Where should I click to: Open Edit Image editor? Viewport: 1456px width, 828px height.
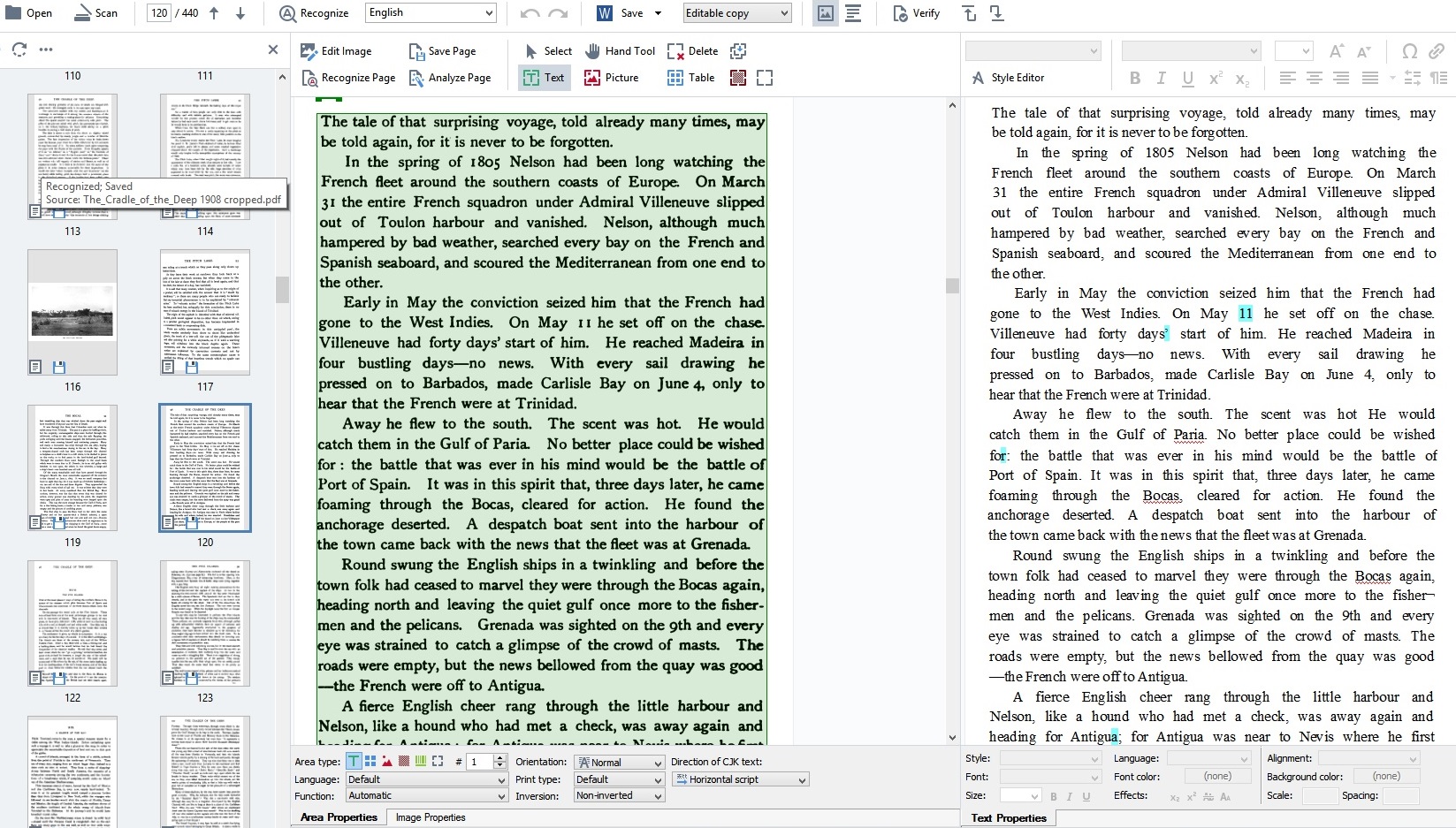(336, 51)
